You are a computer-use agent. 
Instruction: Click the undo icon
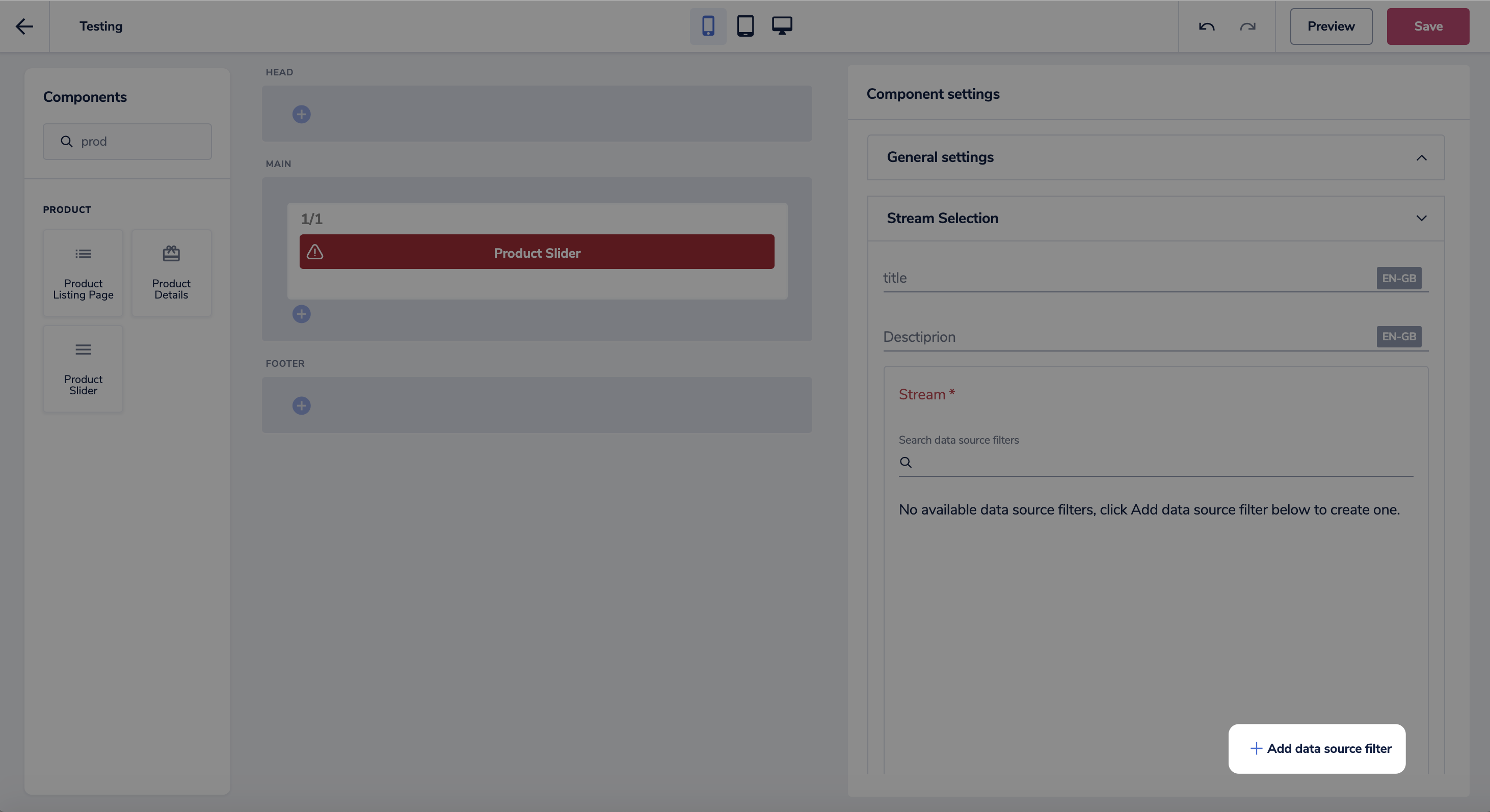(1207, 26)
